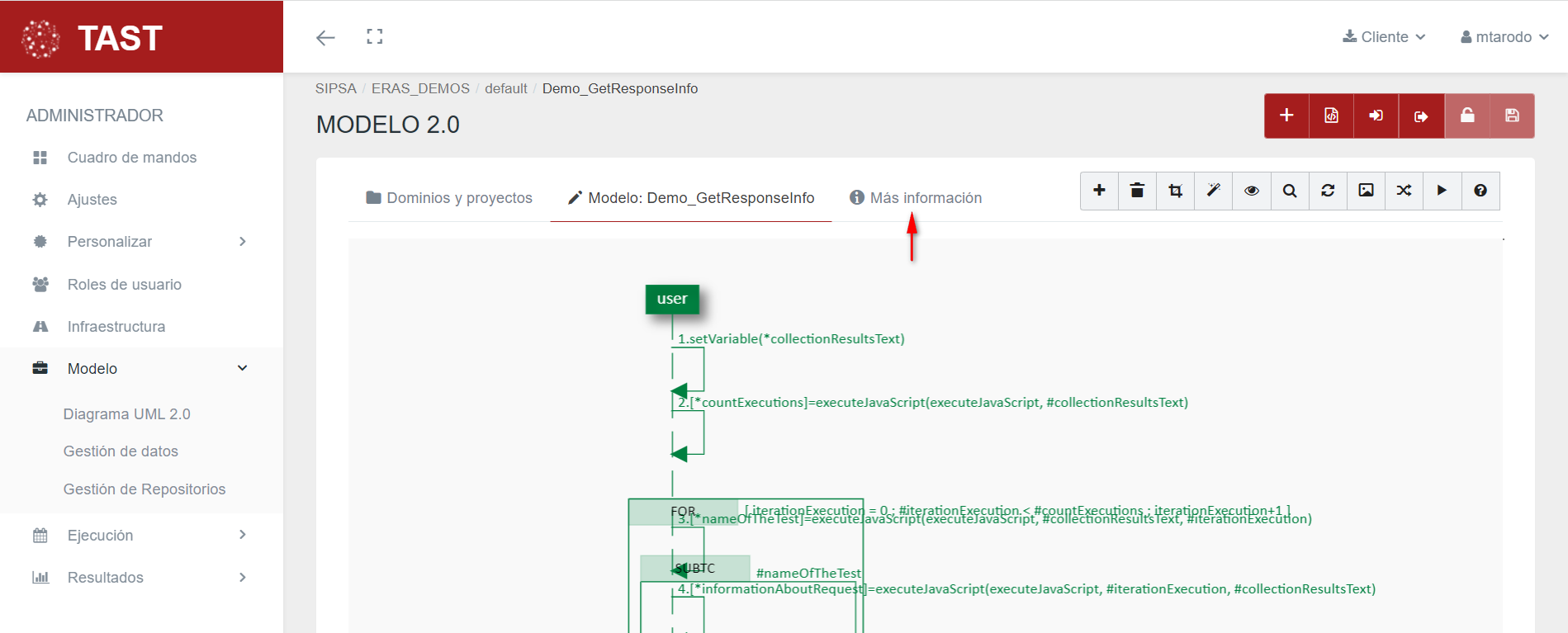
Task: Click the ERAS_DEMOS breadcrumb link
Action: point(420,88)
